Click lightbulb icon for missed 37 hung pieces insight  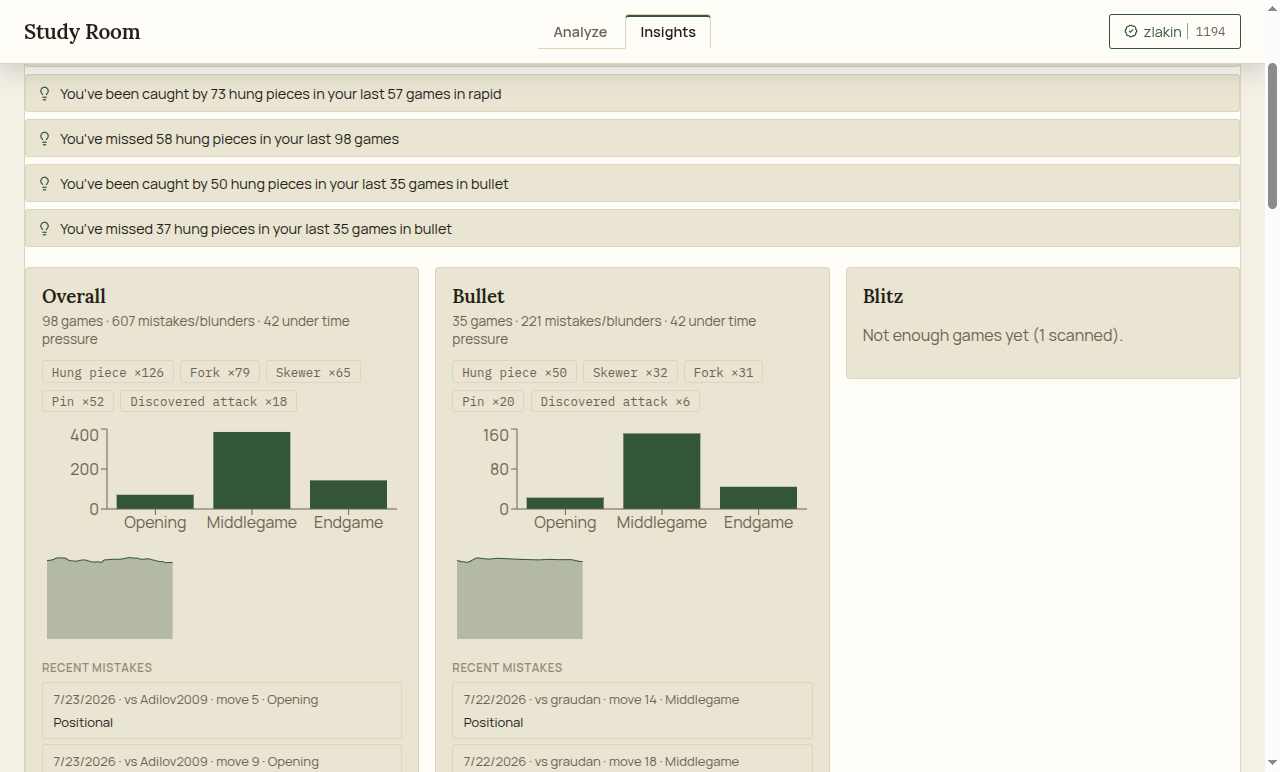(44, 229)
